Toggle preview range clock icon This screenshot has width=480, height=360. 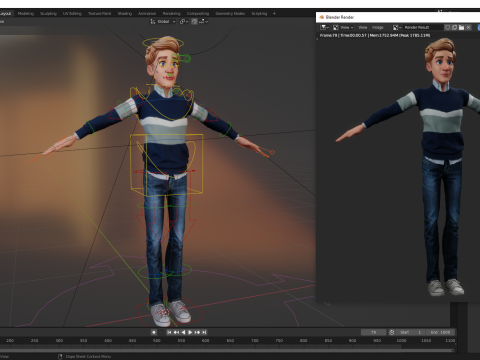(392, 332)
